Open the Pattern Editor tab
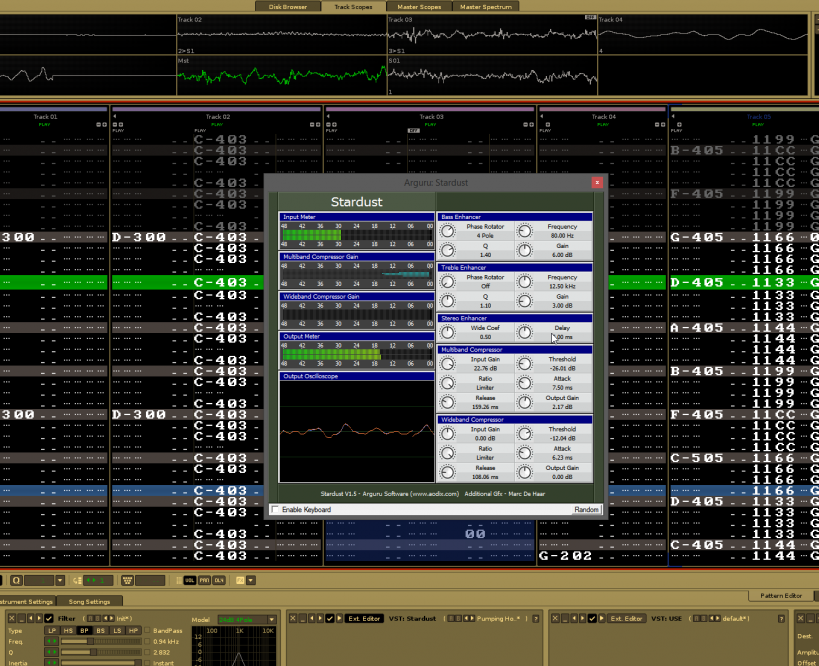Screen dimensions: 819x666 [x=781, y=595]
